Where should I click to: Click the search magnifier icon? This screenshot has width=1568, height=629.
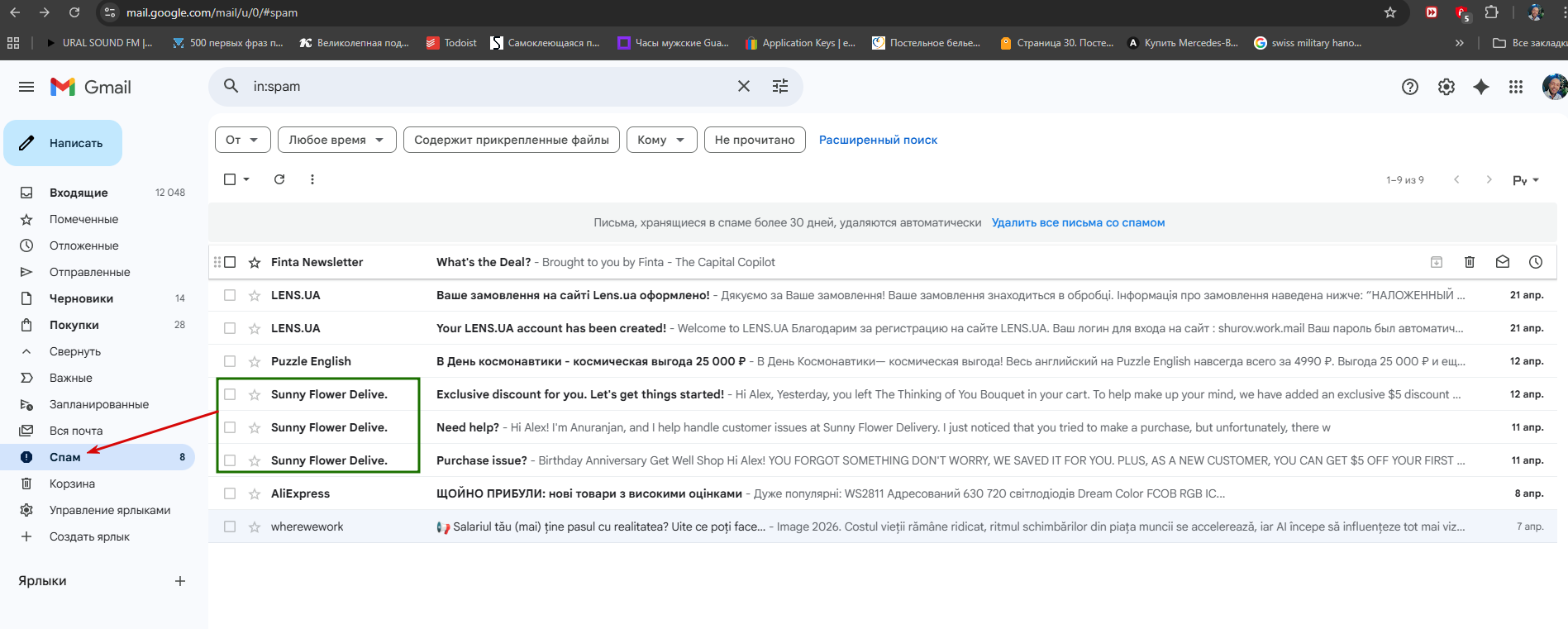(x=231, y=86)
